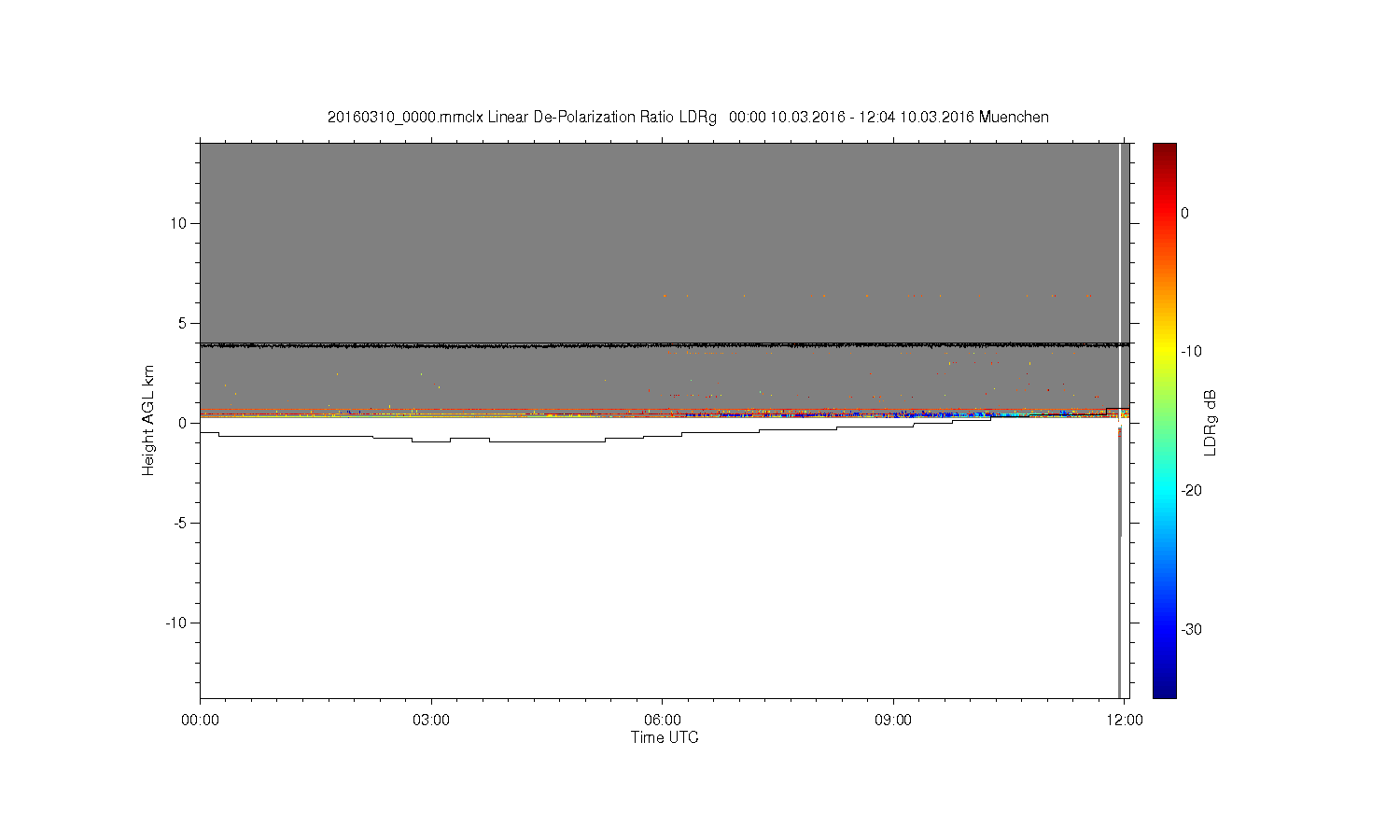
Task: Click the 12:00 time tick label
Action: tap(1125, 720)
